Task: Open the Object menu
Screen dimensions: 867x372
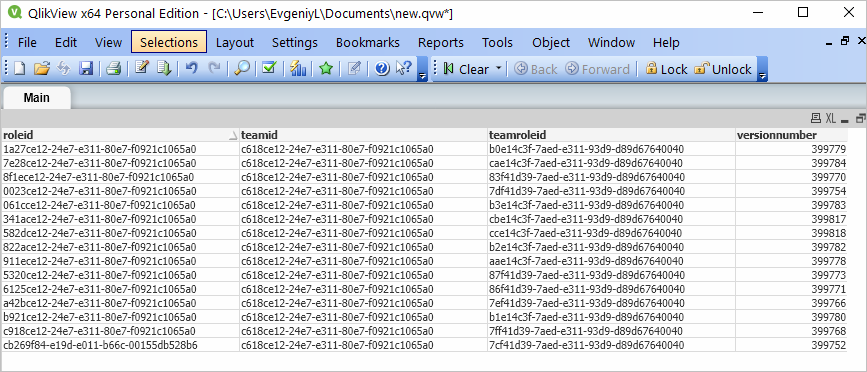Action: tap(551, 43)
